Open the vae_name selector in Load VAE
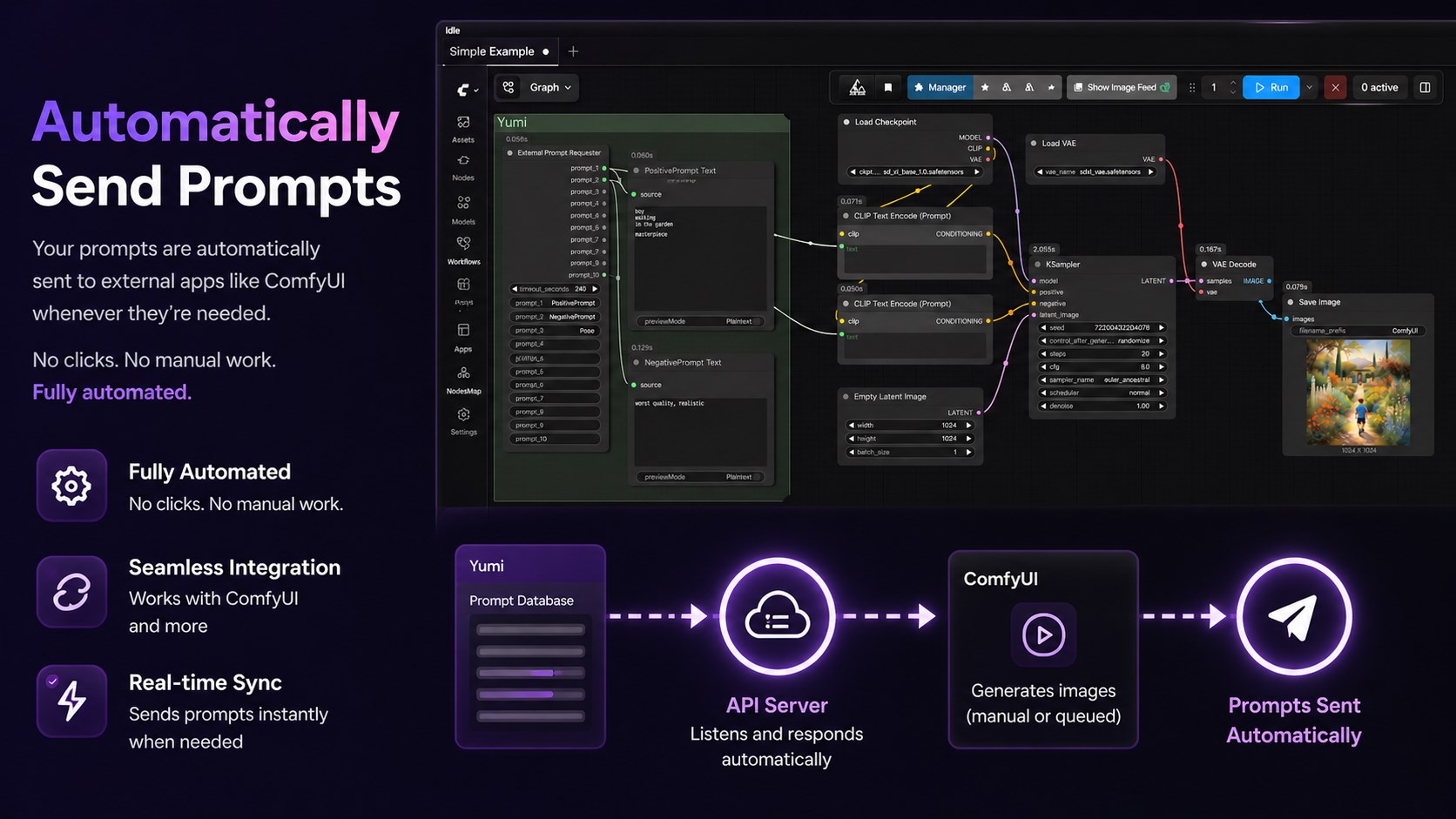Image resolution: width=1456 pixels, height=819 pixels. (x=1095, y=172)
